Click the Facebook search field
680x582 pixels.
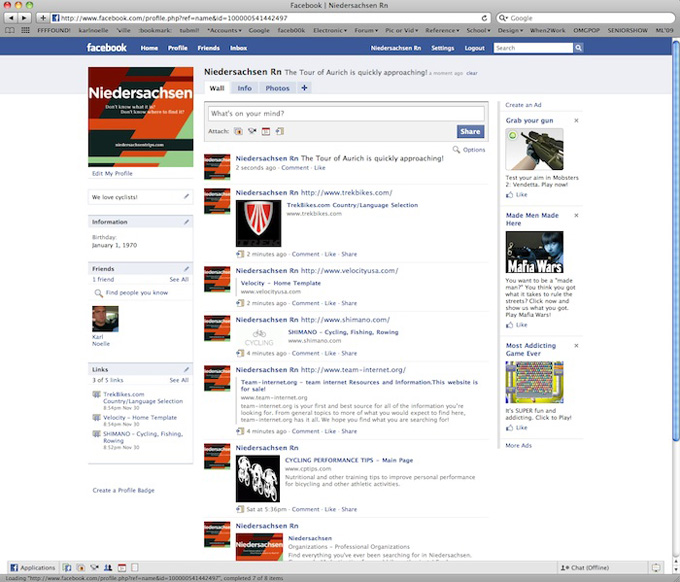[x=533, y=48]
